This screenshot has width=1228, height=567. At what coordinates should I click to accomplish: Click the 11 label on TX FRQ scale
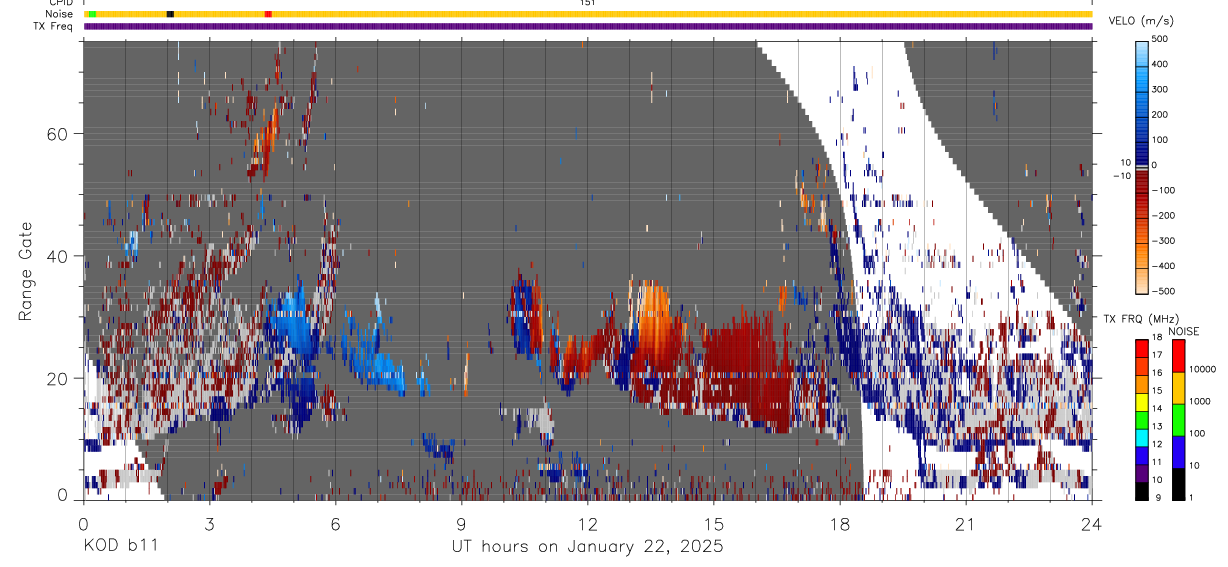pyautogui.click(x=1158, y=463)
